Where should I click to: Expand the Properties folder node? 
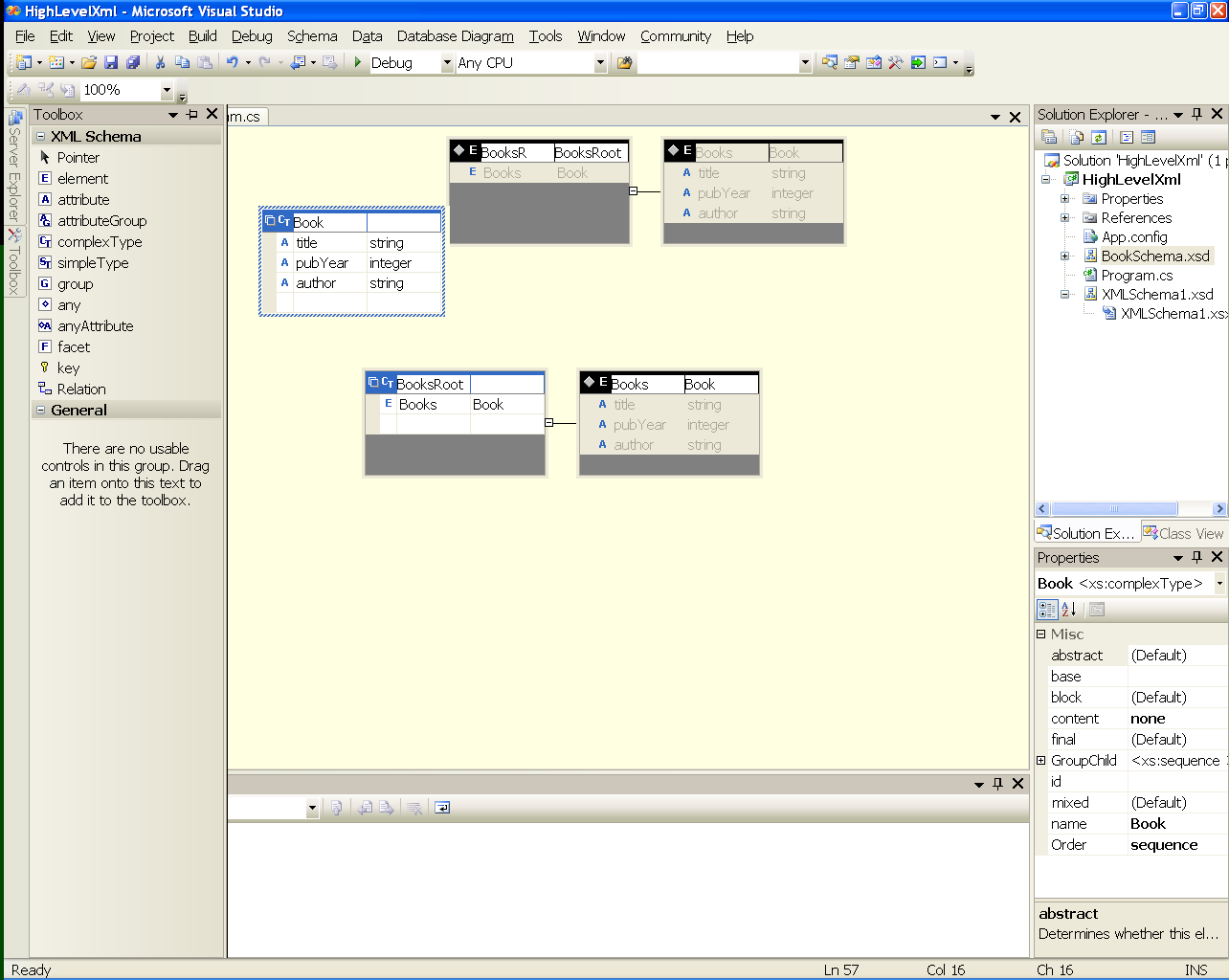click(1064, 199)
